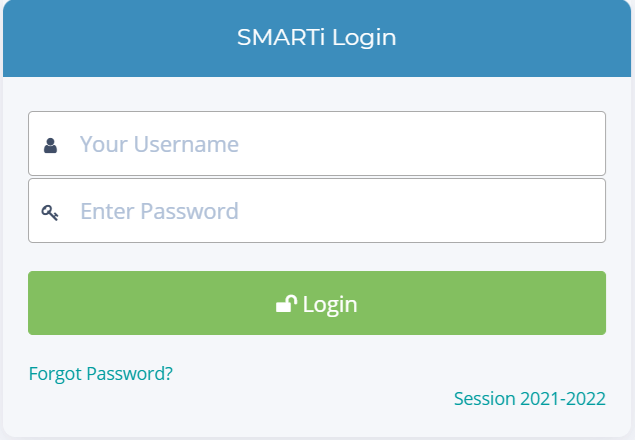This screenshot has width=635, height=440.
Task: Open the Forgot Password? link
Action: tap(101, 374)
